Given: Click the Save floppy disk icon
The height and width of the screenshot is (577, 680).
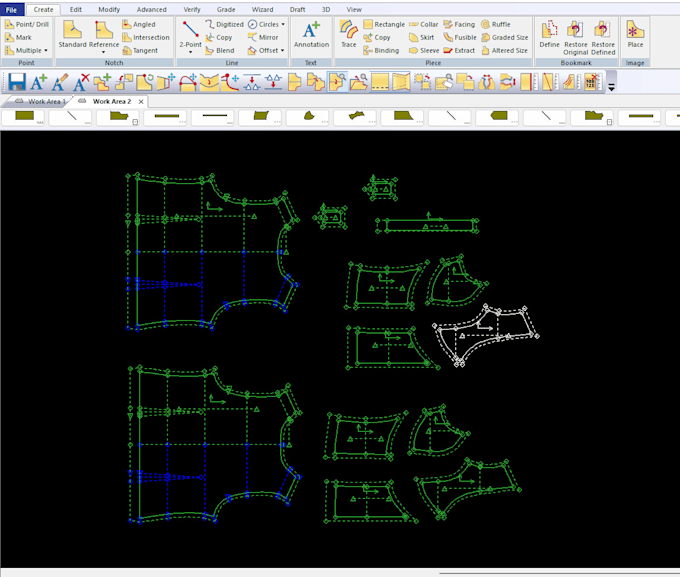Looking at the screenshot, I should coord(16,82).
